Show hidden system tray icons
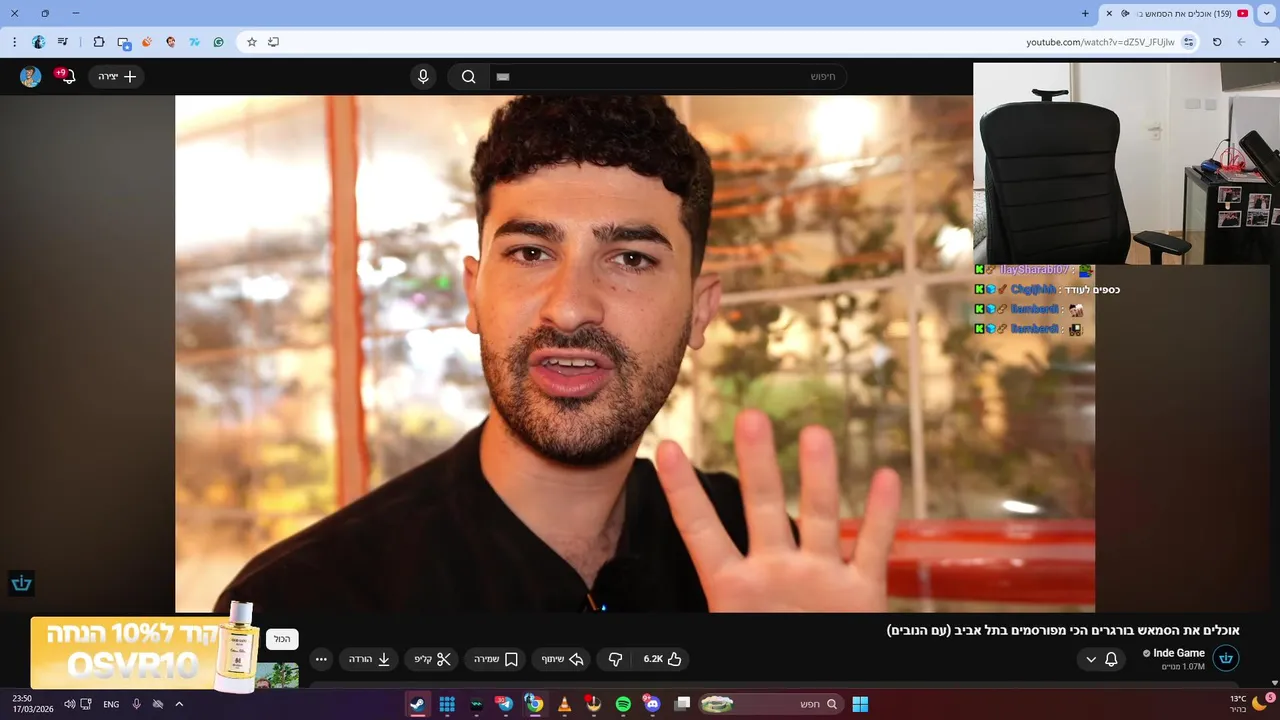1280x720 pixels. (x=179, y=704)
